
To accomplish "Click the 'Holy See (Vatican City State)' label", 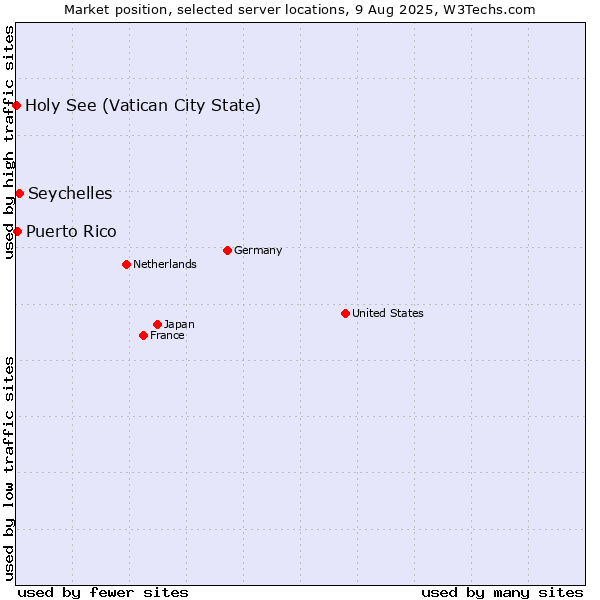I will 143,106.
